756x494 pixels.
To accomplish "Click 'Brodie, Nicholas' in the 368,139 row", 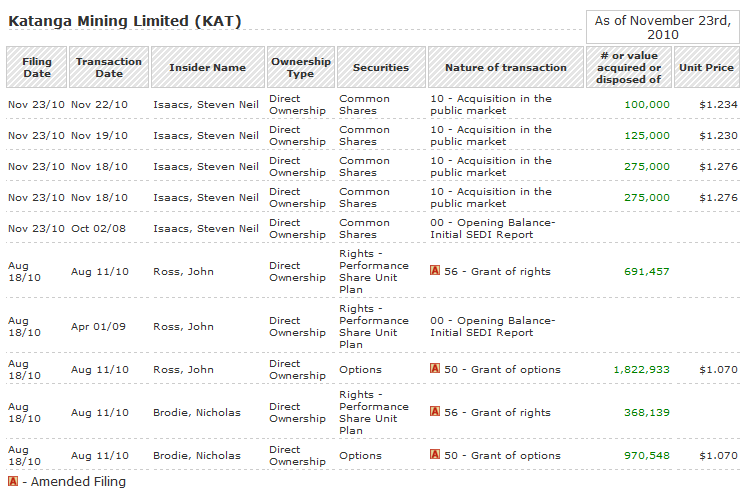I will 197,413.
